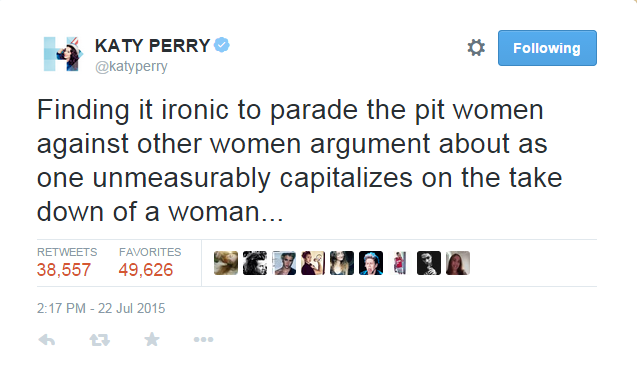Open the last avatar in the row
637x377 pixels.
point(458,263)
